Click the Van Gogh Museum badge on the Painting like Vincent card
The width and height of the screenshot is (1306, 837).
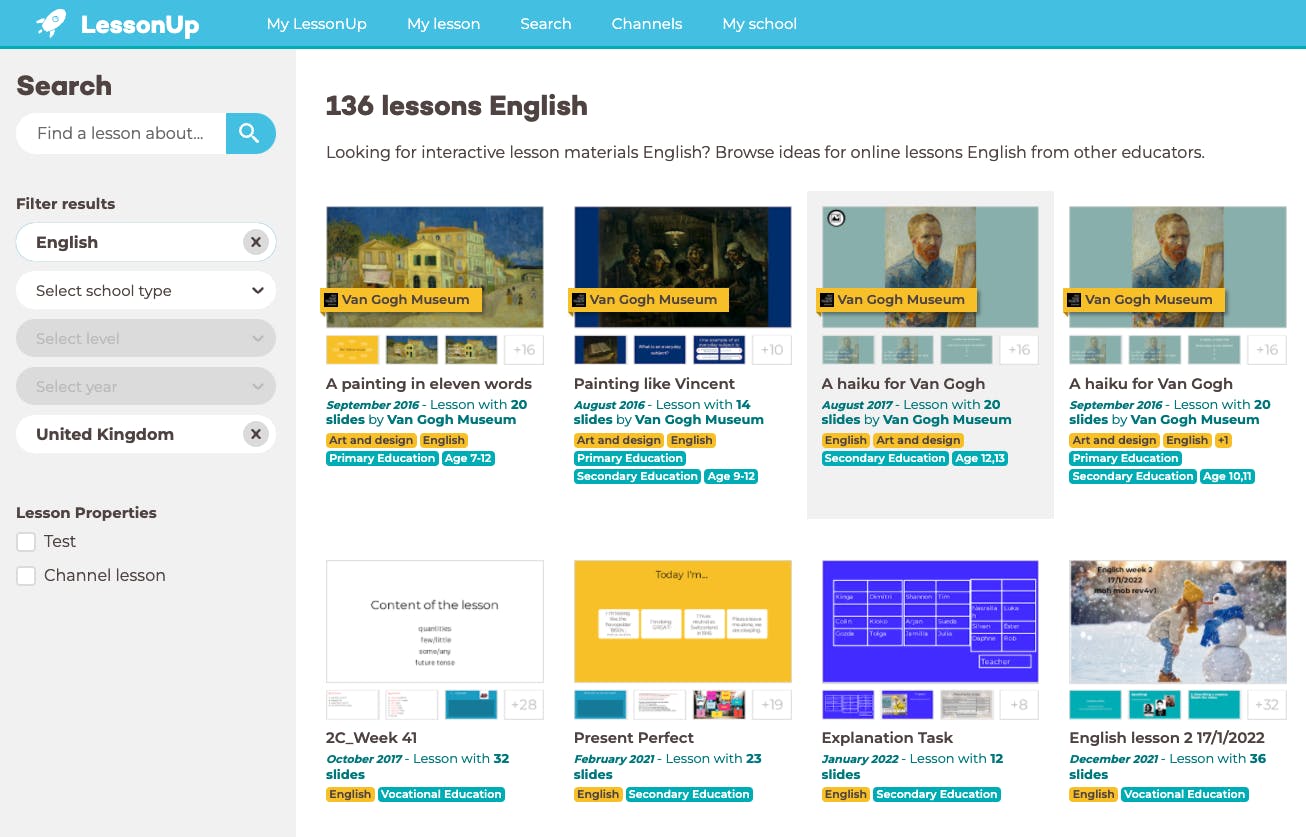(650, 299)
